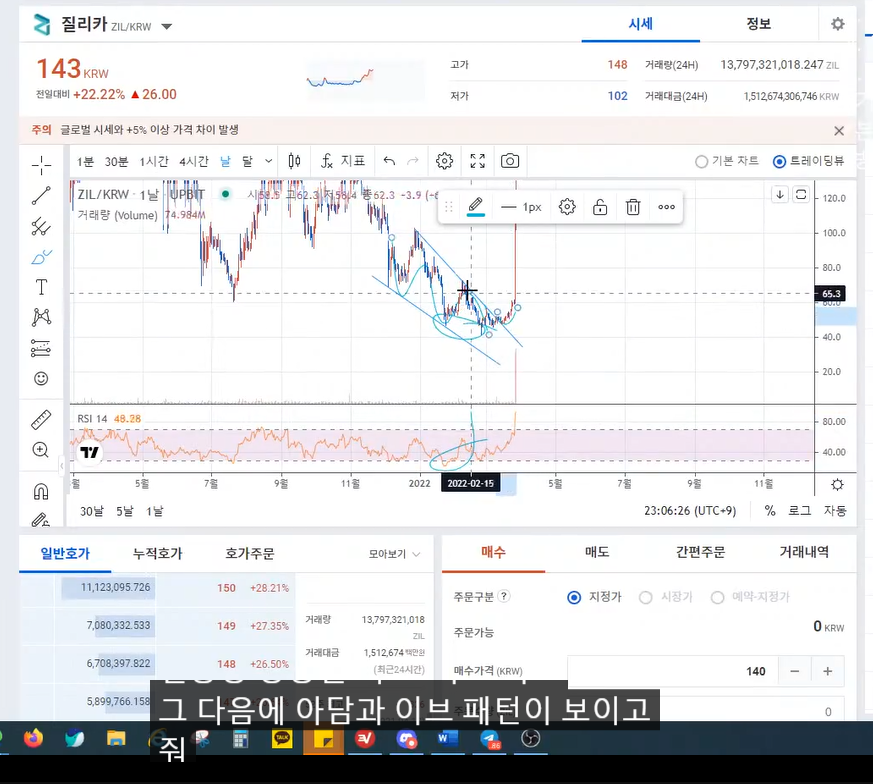Switch chart to fullscreen mode

(x=478, y=161)
